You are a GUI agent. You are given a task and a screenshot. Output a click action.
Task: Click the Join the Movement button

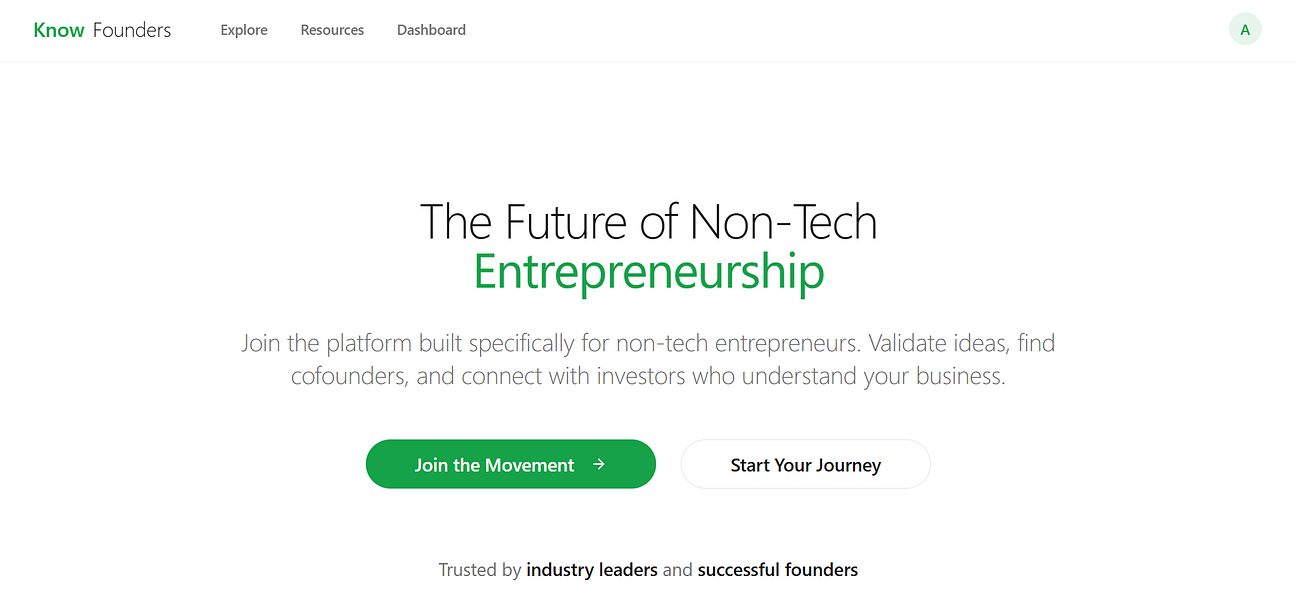(510, 464)
